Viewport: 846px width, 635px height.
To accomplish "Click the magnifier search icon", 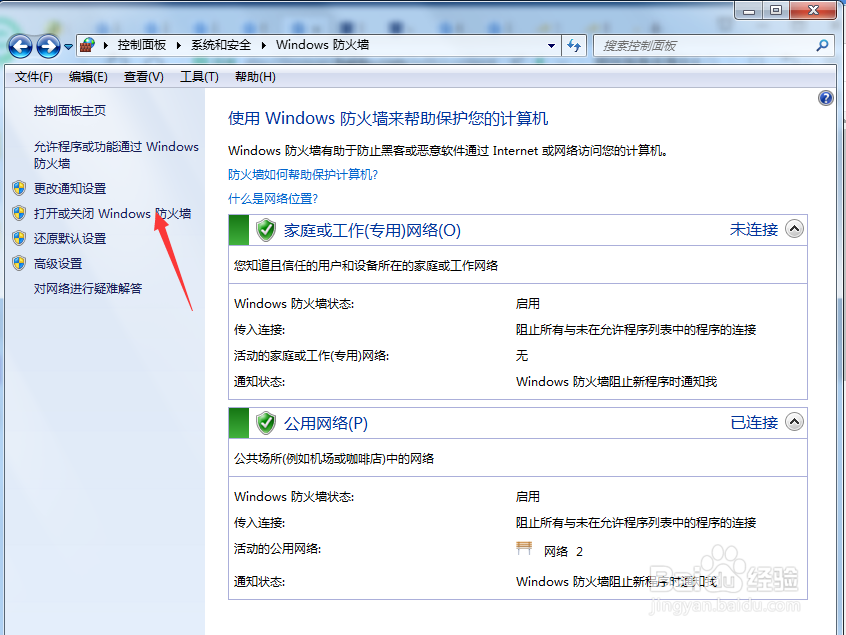I will (822, 46).
